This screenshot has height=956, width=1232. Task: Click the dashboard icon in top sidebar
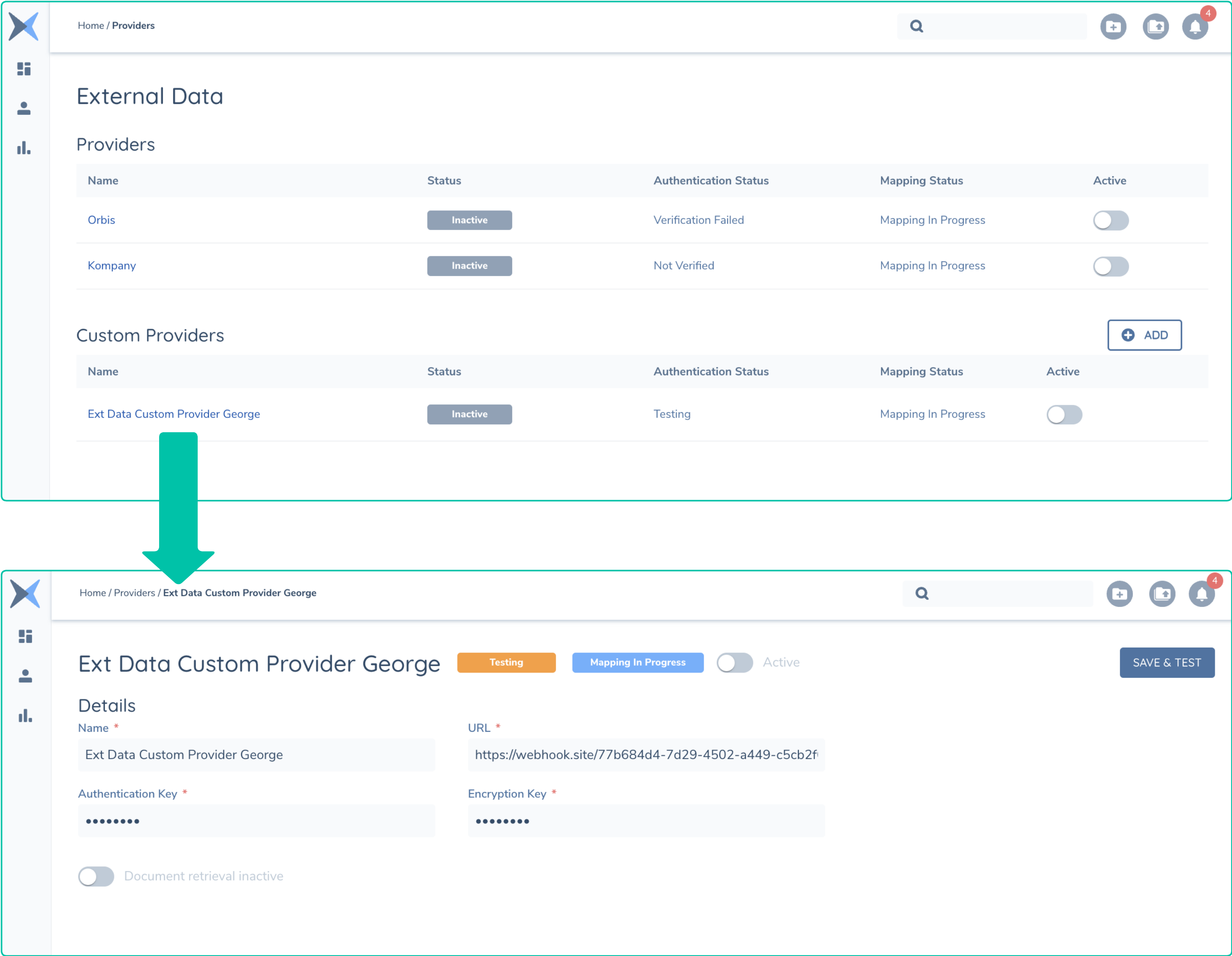pos(24,69)
